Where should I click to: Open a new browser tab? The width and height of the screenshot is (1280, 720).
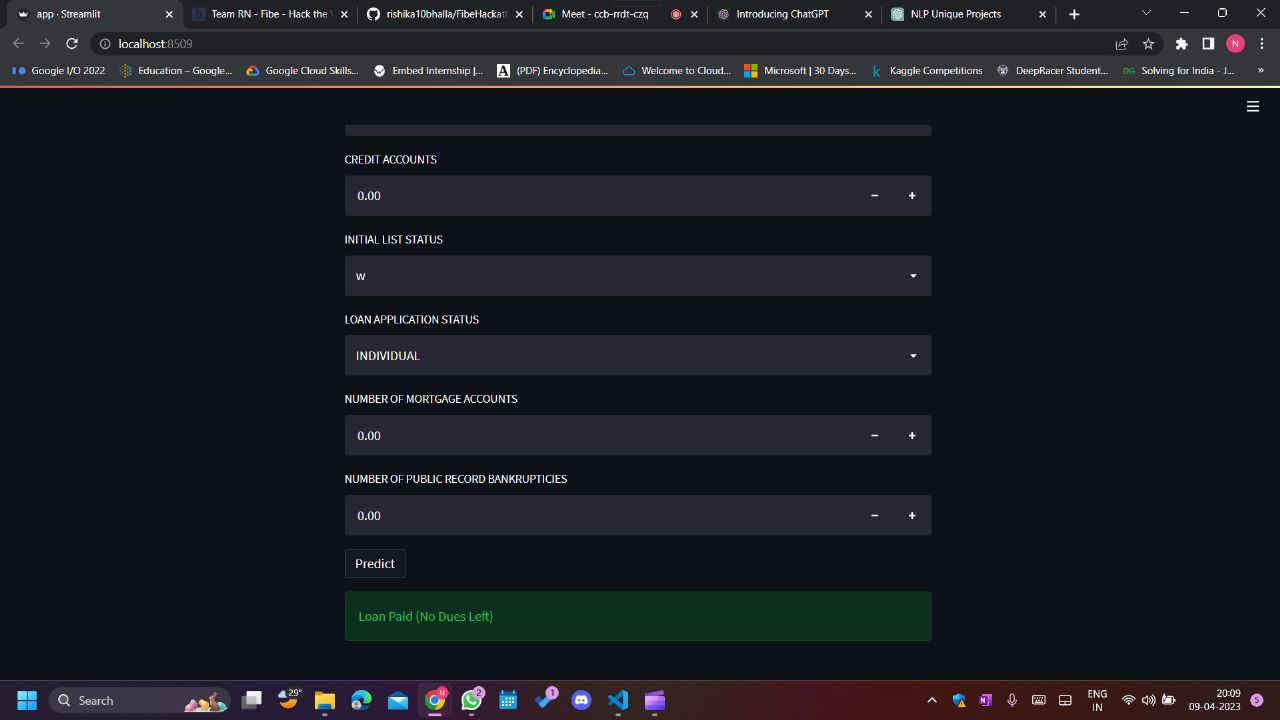click(1074, 14)
